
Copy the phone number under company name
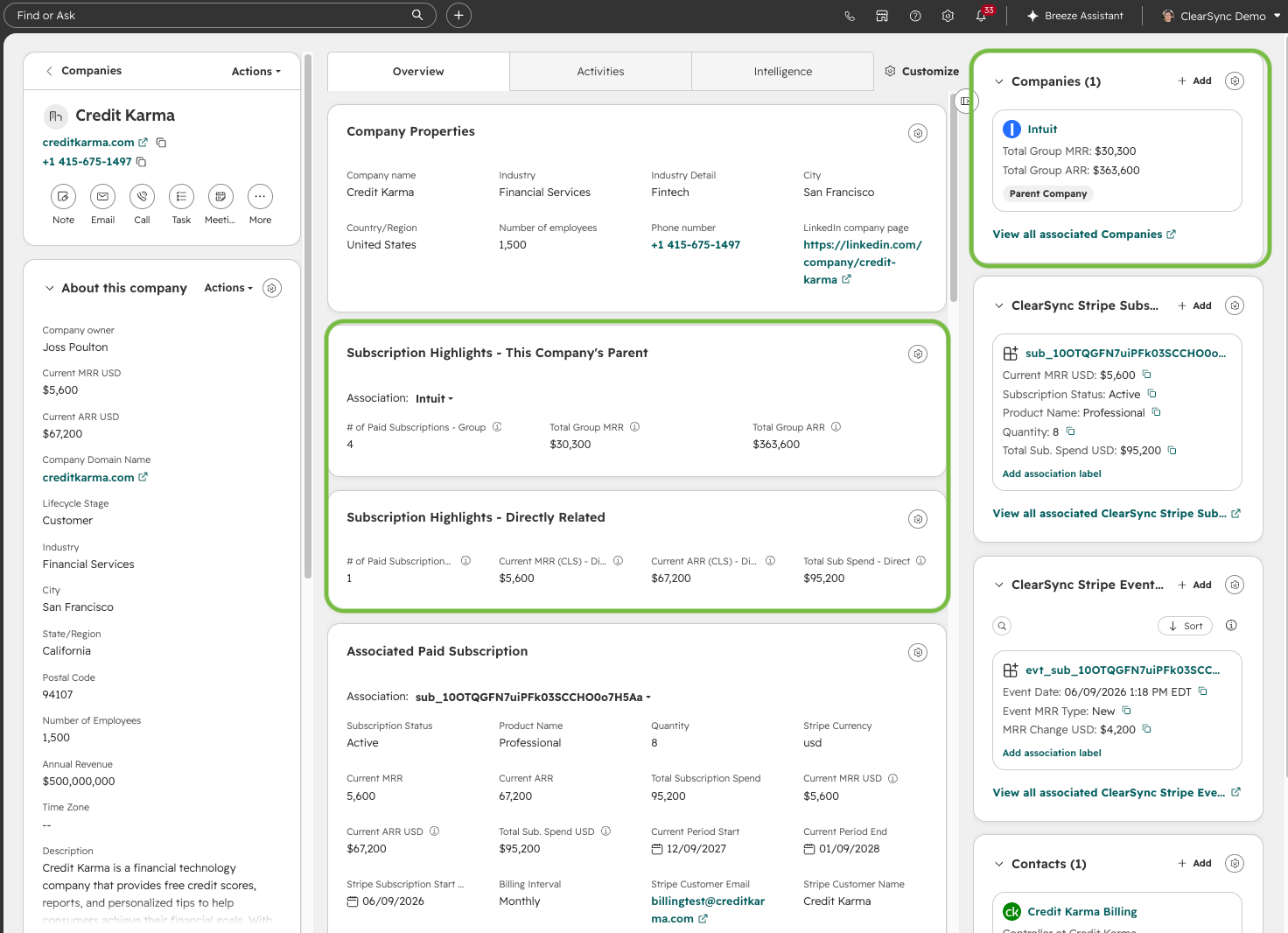[x=141, y=162]
